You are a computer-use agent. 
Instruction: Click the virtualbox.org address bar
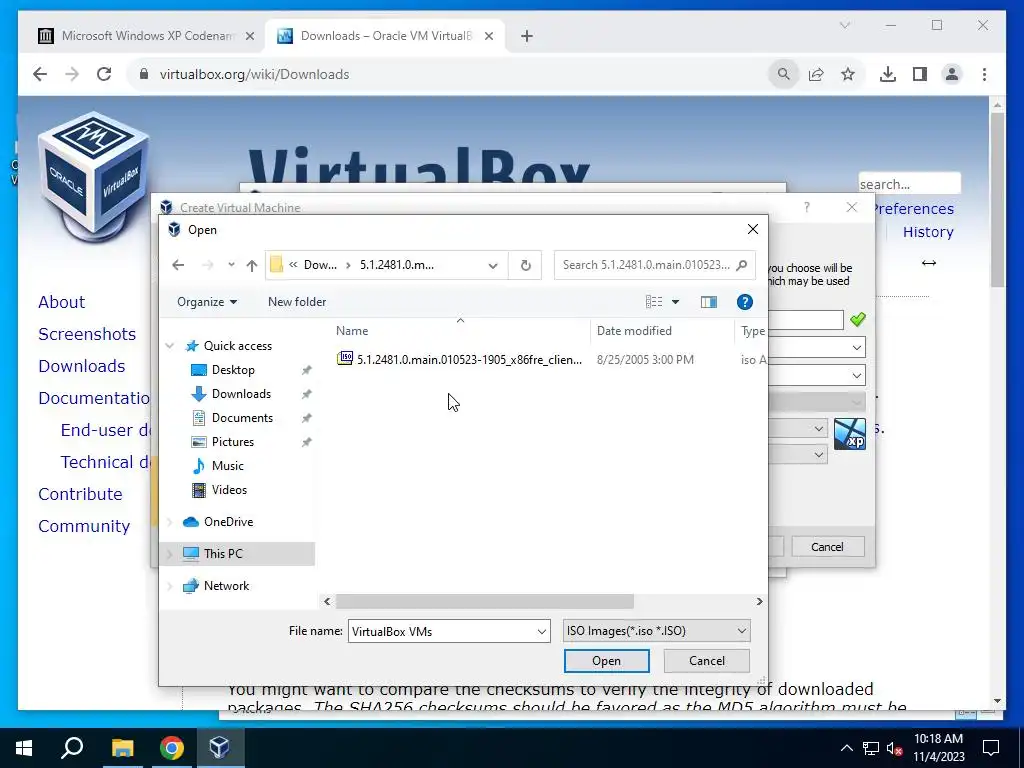(451, 74)
